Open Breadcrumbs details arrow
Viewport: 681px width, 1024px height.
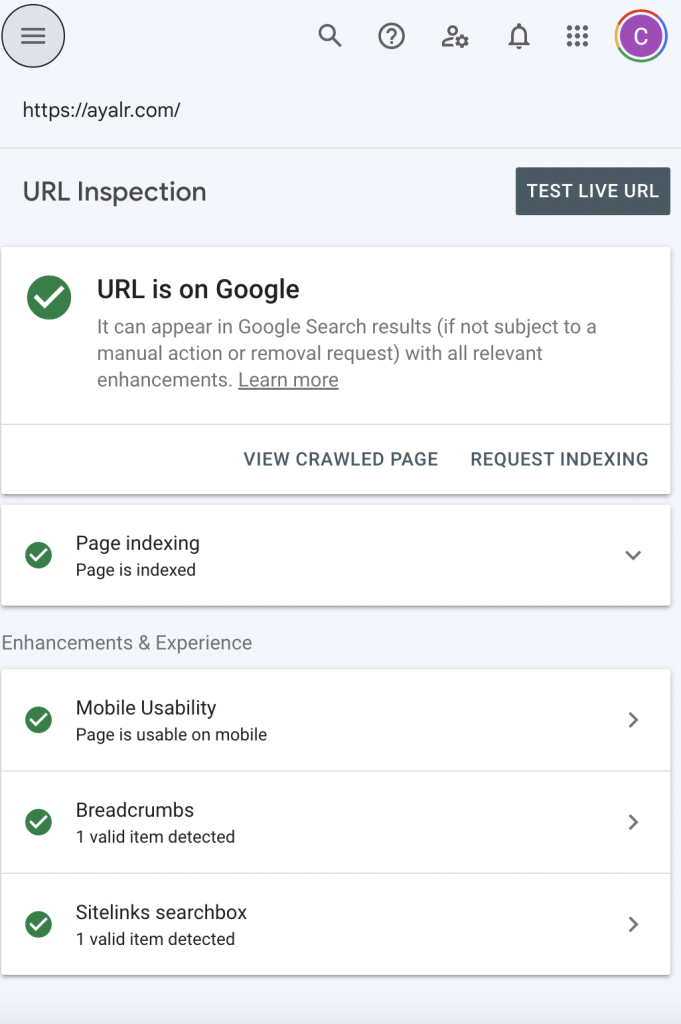click(x=633, y=822)
